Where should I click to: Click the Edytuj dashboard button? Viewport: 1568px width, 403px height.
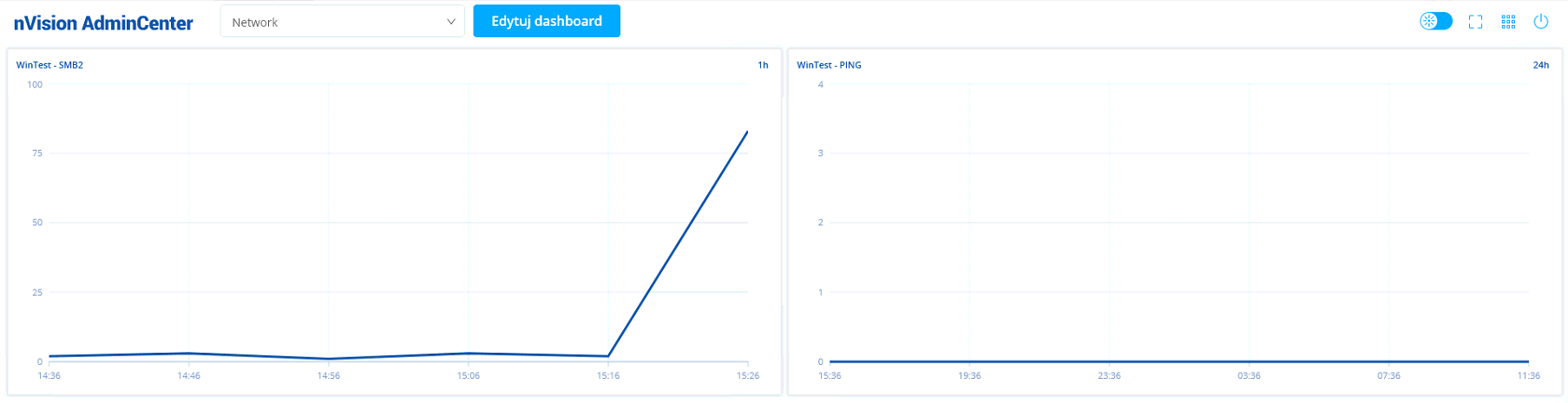coord(547,22)
